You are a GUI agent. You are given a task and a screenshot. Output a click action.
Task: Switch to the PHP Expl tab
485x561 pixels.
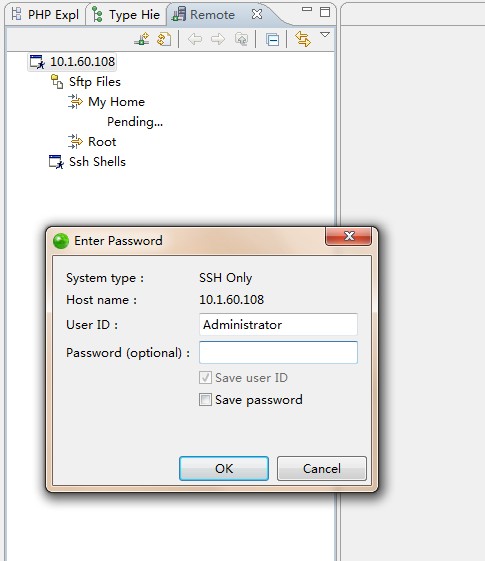pos(45,15)
